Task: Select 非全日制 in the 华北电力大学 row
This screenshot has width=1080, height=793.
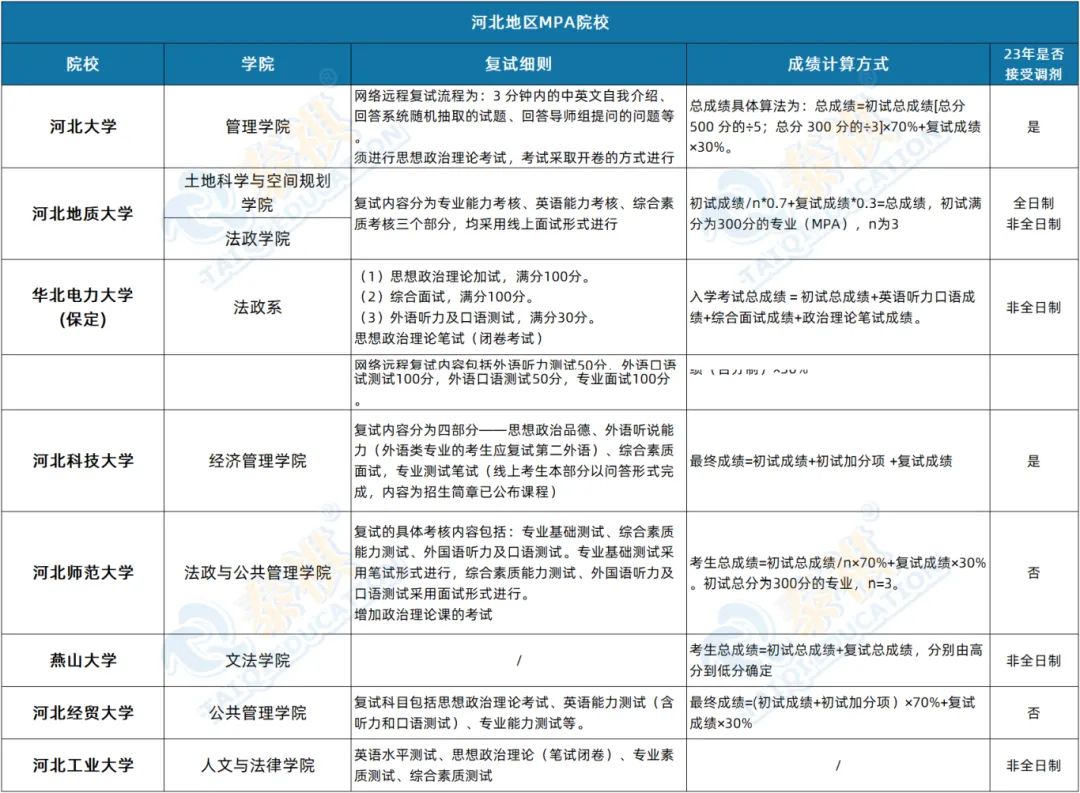Action: click(1033, 307)
